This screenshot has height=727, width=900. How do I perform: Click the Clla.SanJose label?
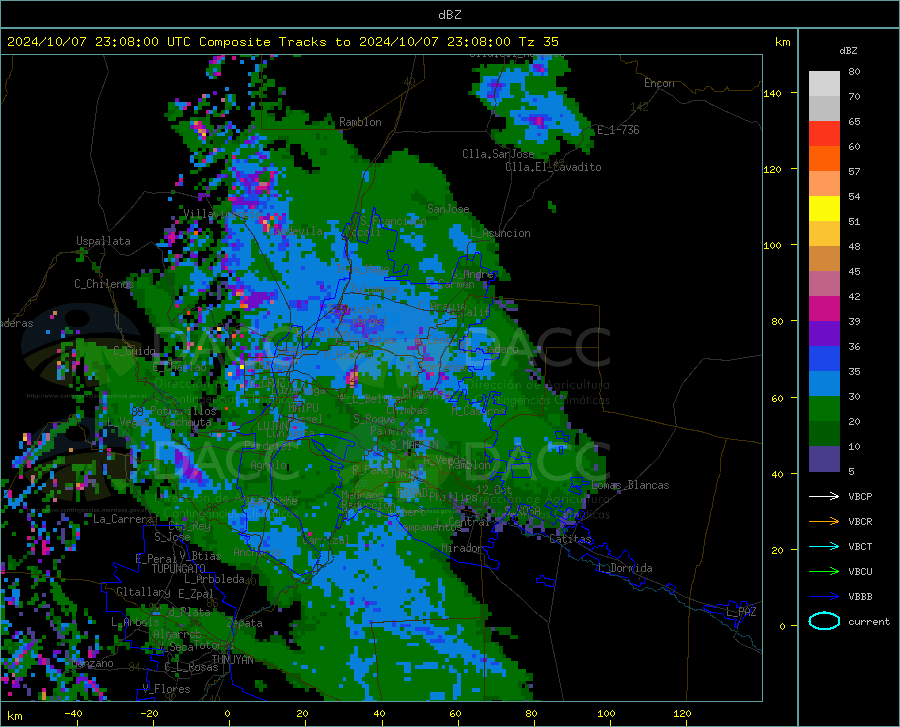498,154
